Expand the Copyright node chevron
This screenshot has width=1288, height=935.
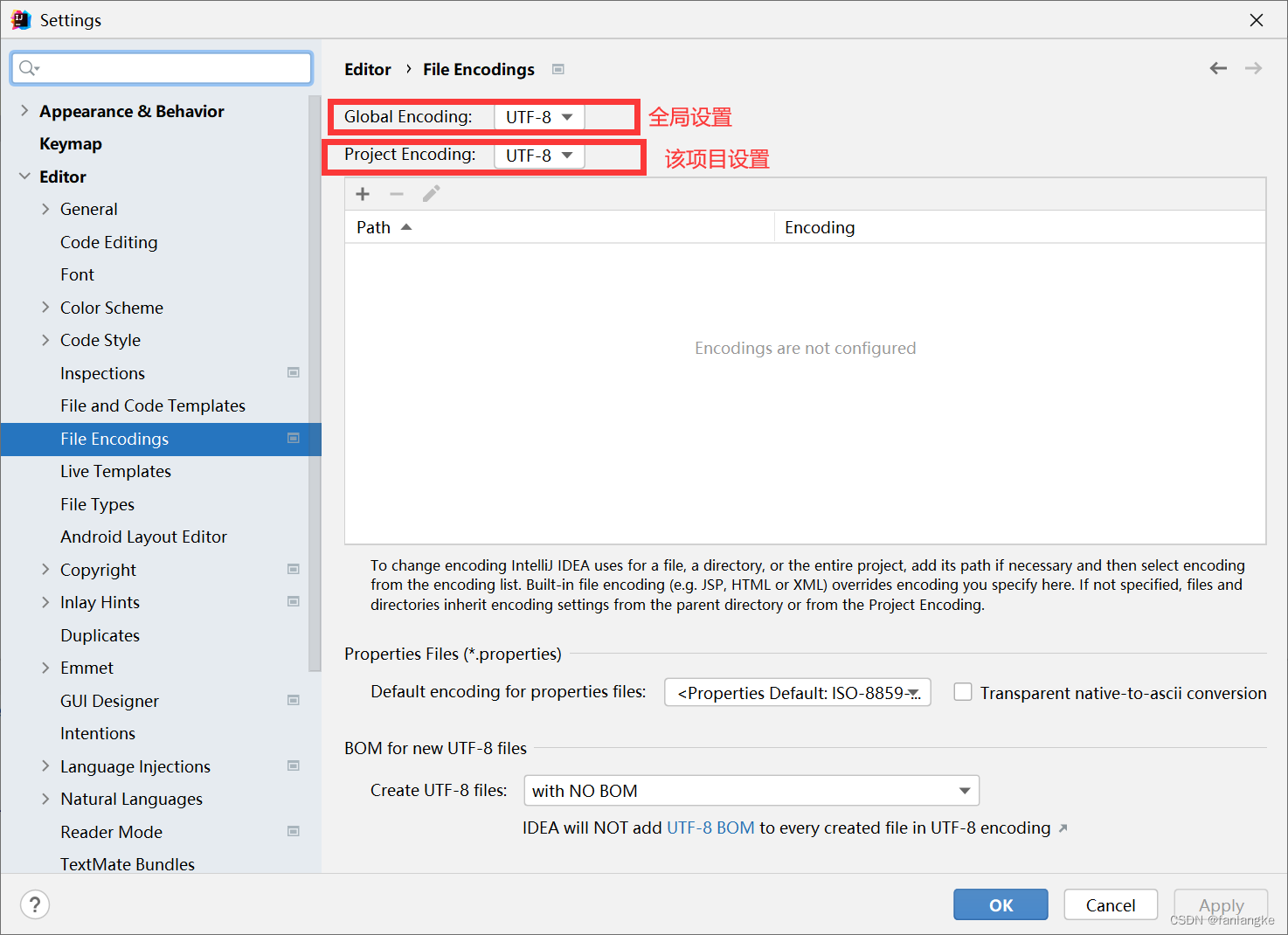click(x=45, y=569)
